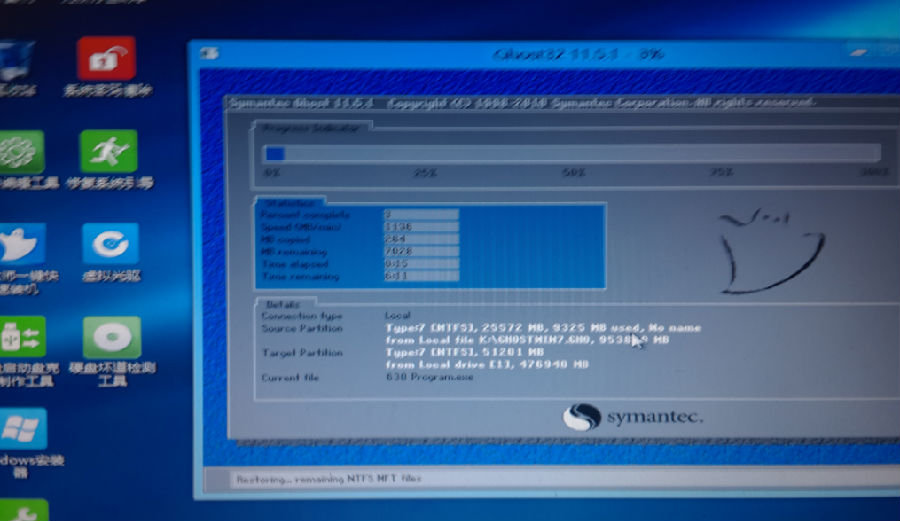The image size is (900, 521).
Task: Click the 25% mark under progress bar
Action: point(425,173)
